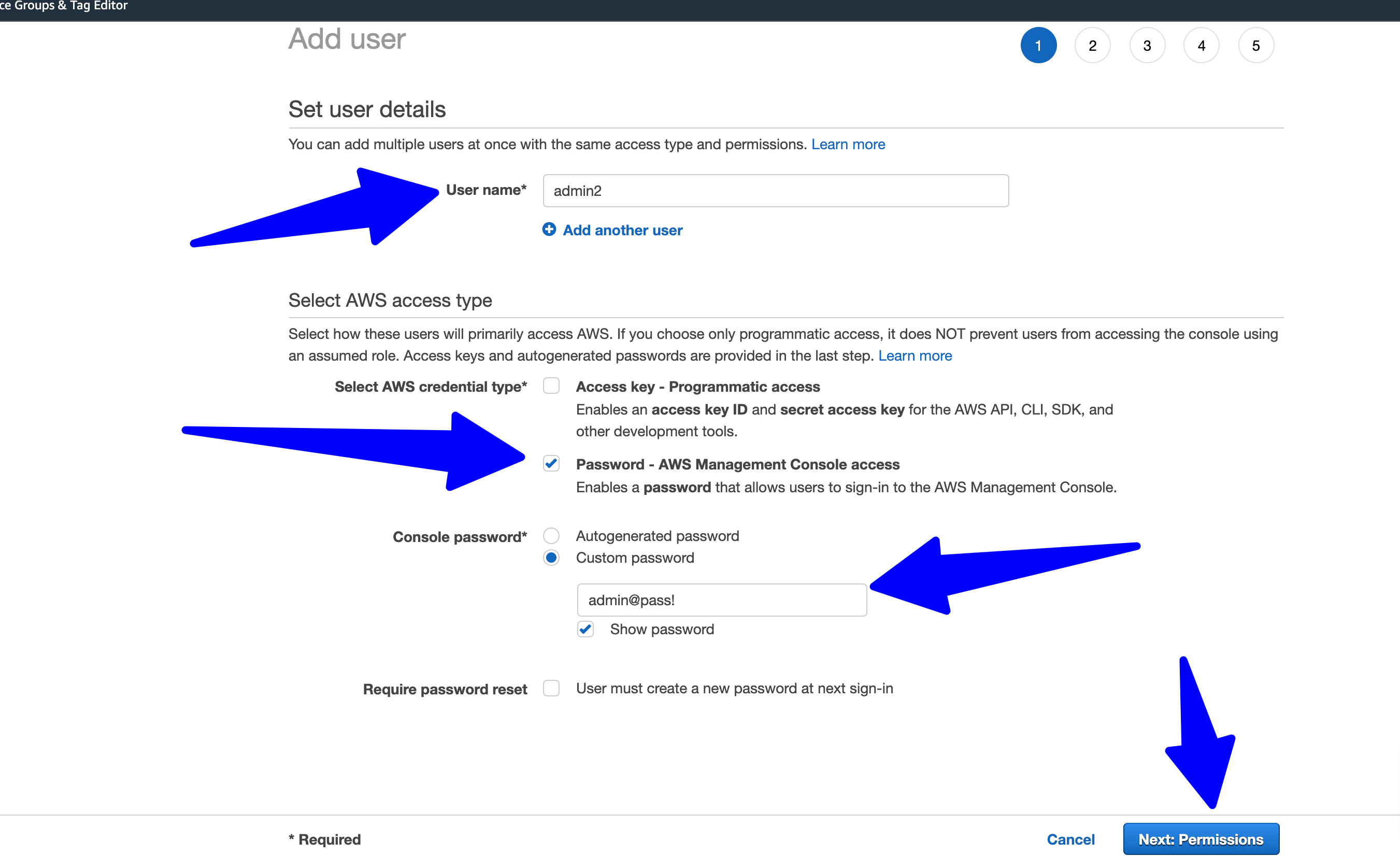Click the Add another user link
This screenshot has width=1400, height=856.
pyautogui.click(x=623, y=230)
